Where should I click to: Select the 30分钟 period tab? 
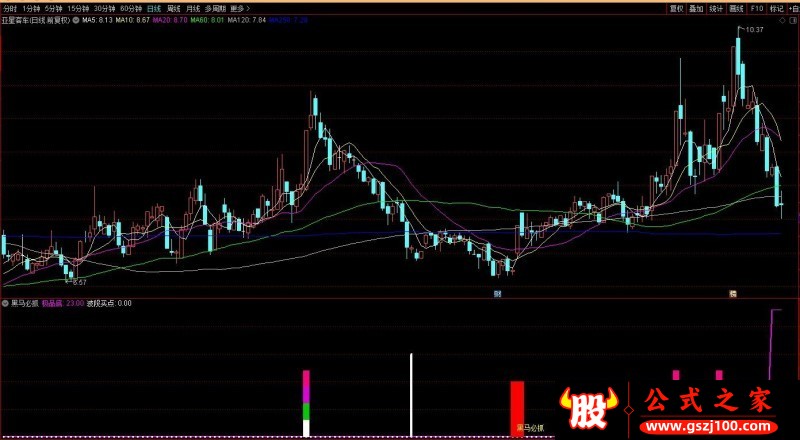(104, 8)
